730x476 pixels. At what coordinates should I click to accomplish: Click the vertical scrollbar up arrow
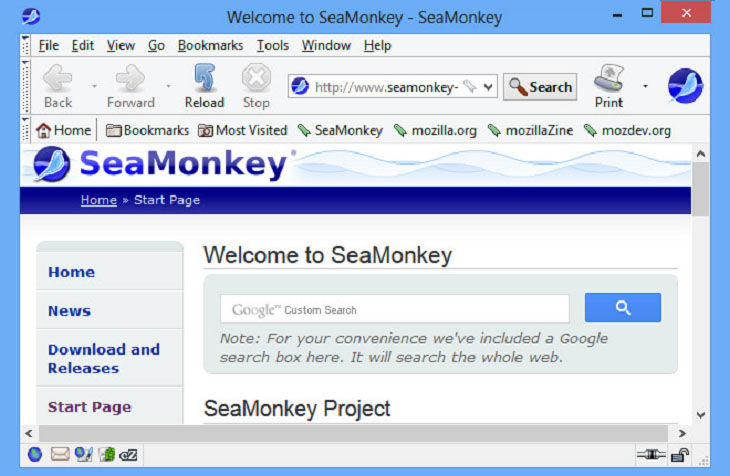[701, 154]
